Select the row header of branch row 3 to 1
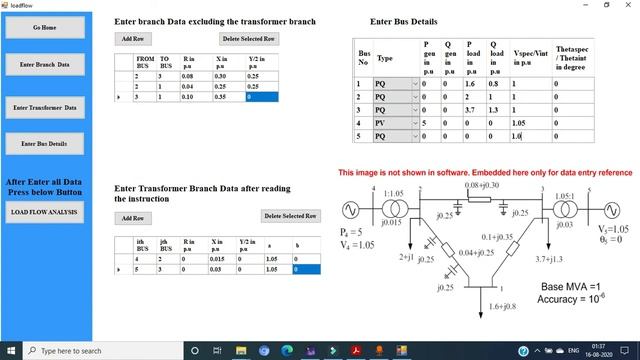The image size is (640, 360). click(x=124, y=97)
